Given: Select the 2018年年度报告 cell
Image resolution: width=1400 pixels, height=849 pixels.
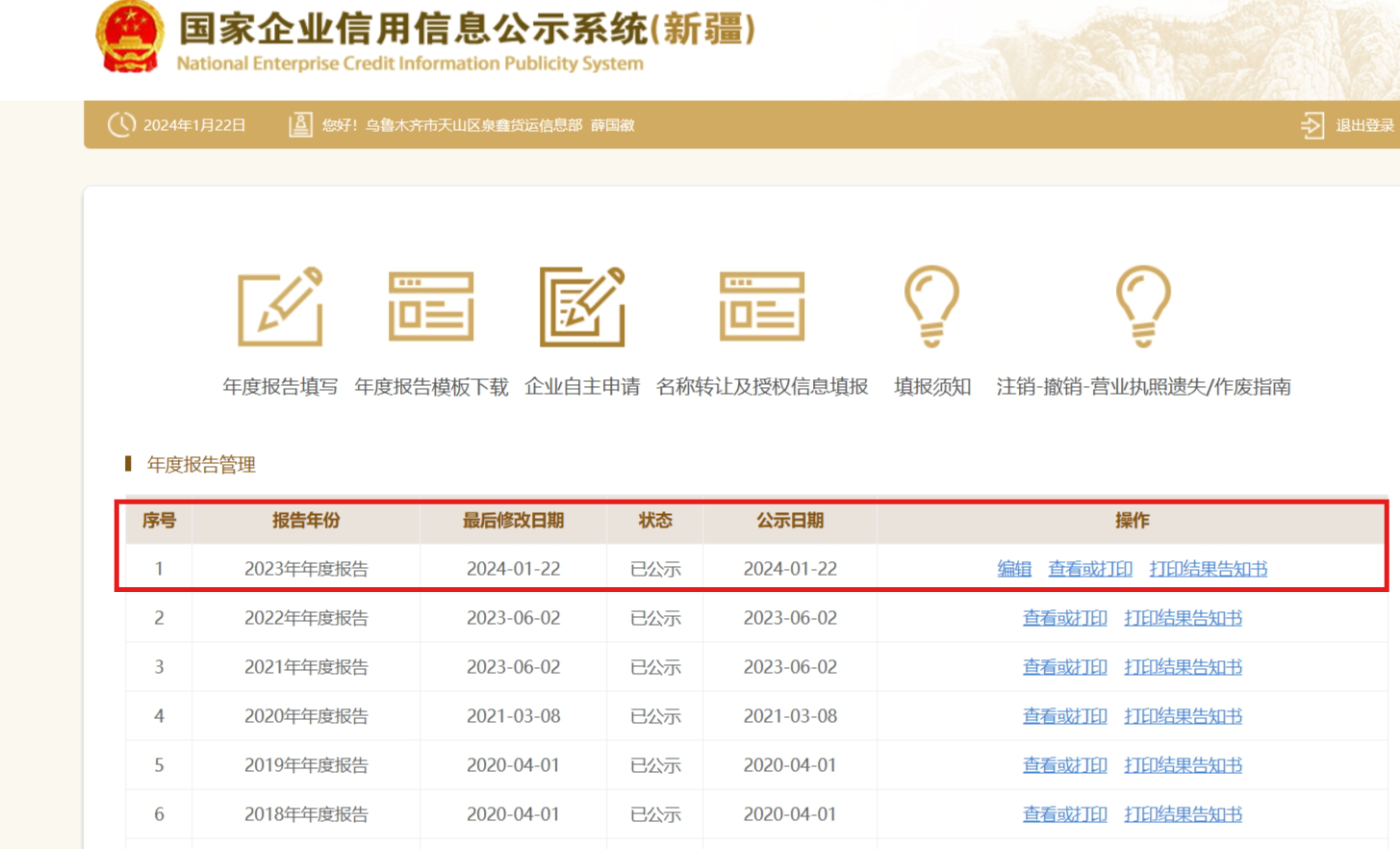Looking at the screenshot, I should pos(306,814).
